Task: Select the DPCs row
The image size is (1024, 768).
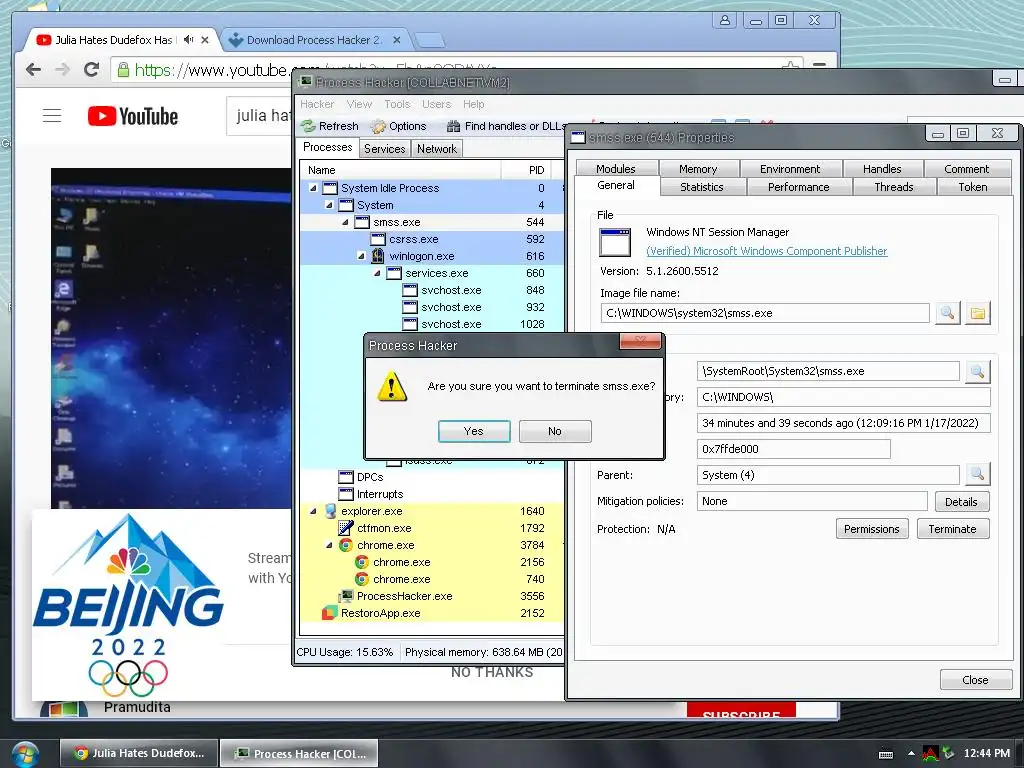Action: 431,477
